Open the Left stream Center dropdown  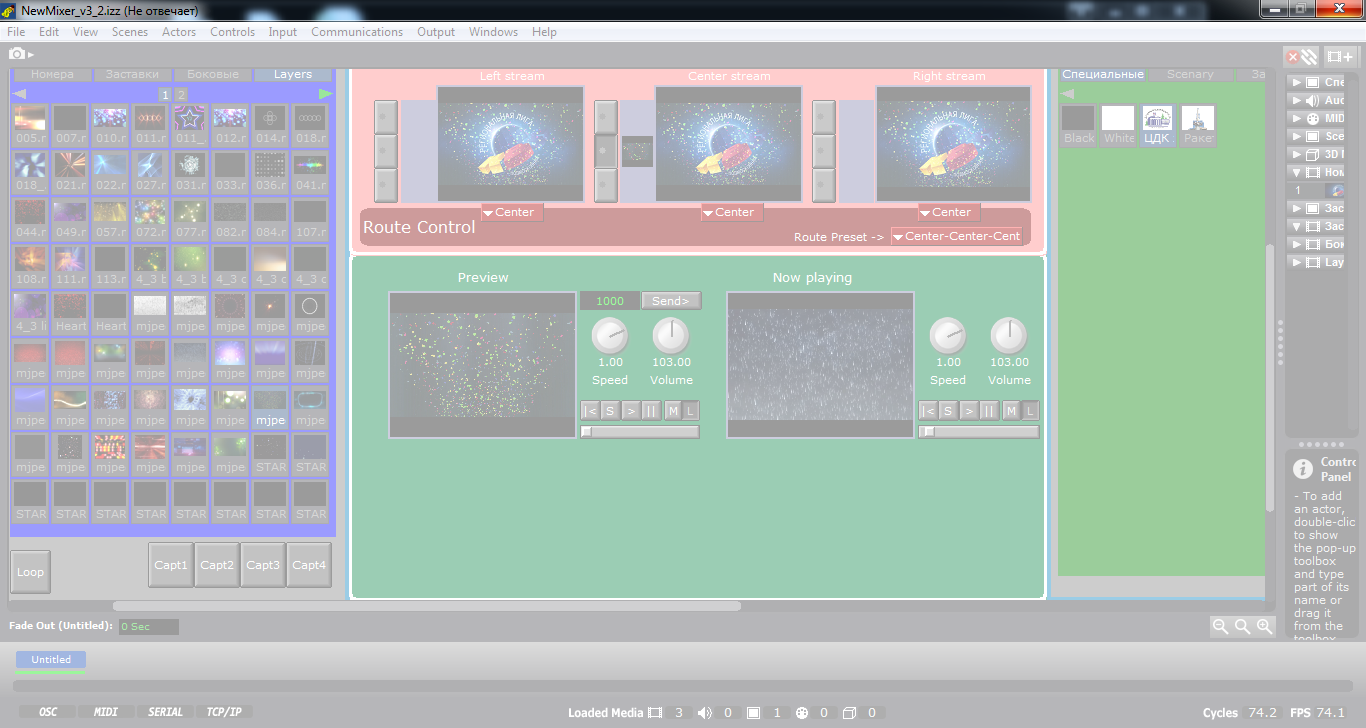click(512, 212)
